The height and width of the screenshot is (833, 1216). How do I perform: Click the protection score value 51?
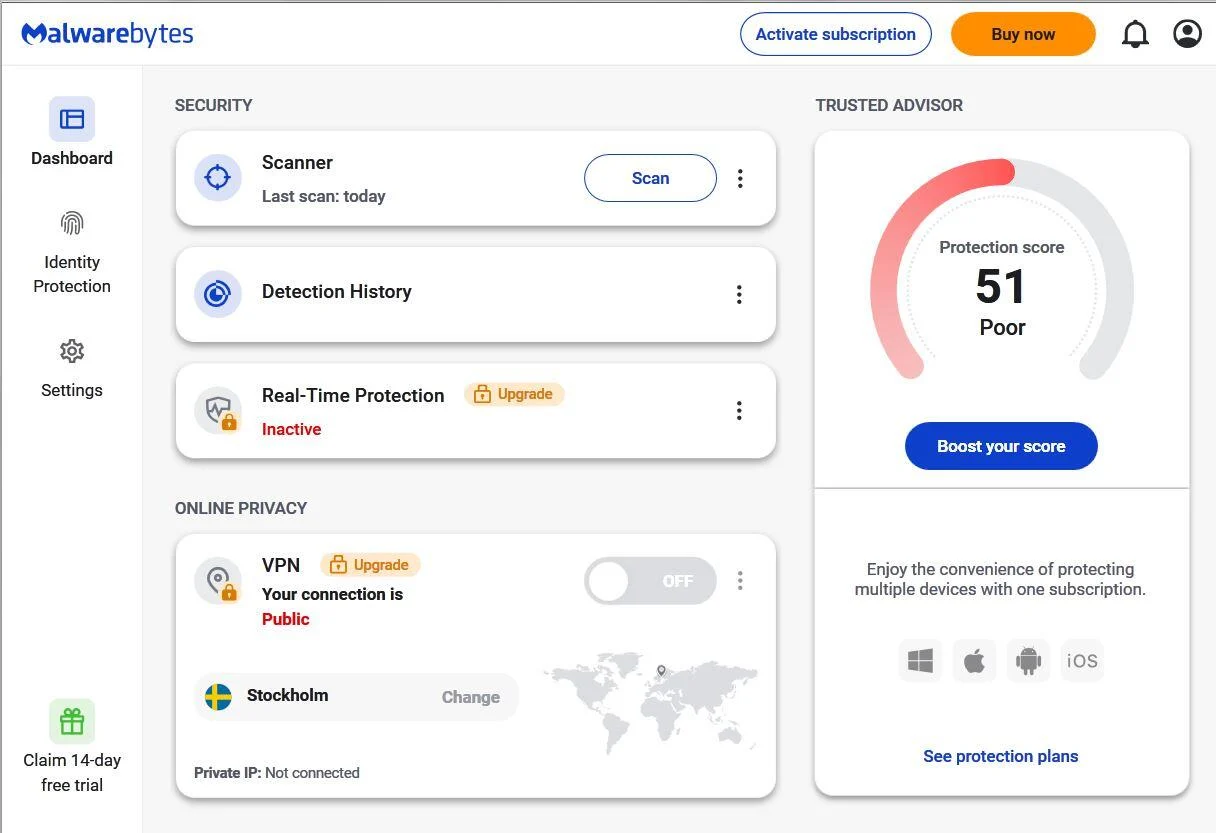point(1001,287)
